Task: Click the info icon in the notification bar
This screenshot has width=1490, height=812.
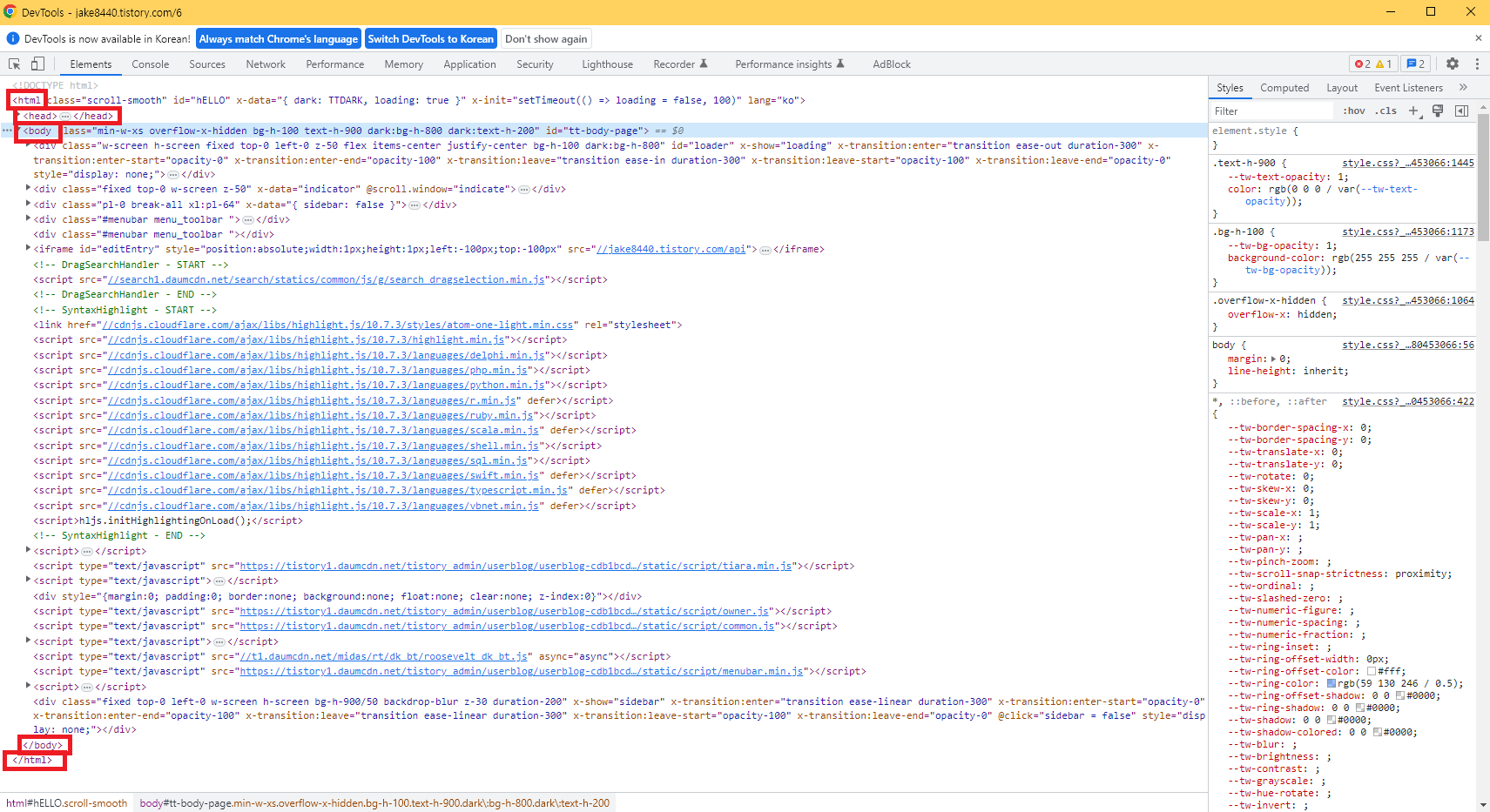Action: (13, 38)
